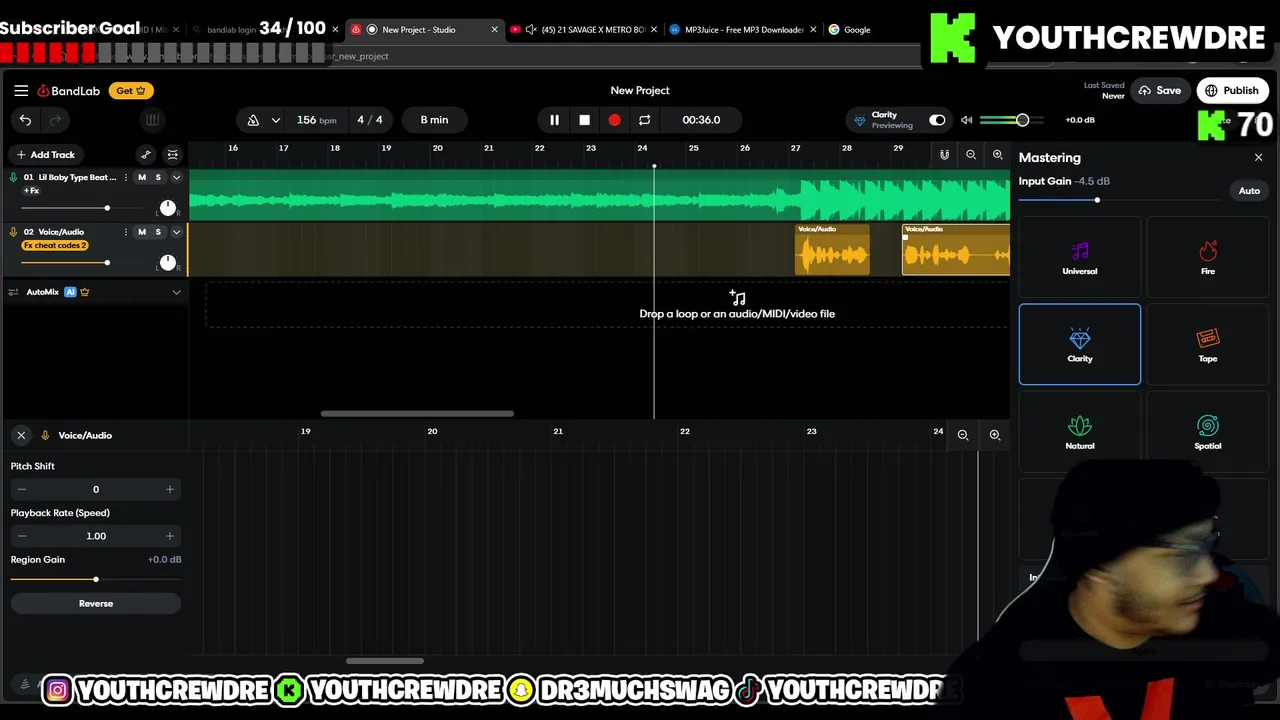Image resolution: width=1280 pixels, height=720 pixels.
Task: Switch to MP3Juice browser tab
Action: click(743, 30)
